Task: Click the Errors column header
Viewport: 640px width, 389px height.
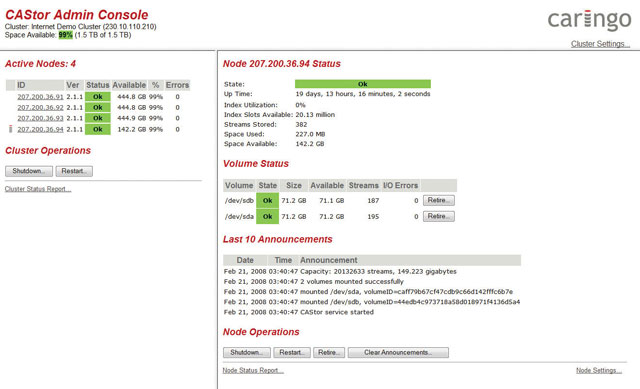Action: (x=177, y=85)
